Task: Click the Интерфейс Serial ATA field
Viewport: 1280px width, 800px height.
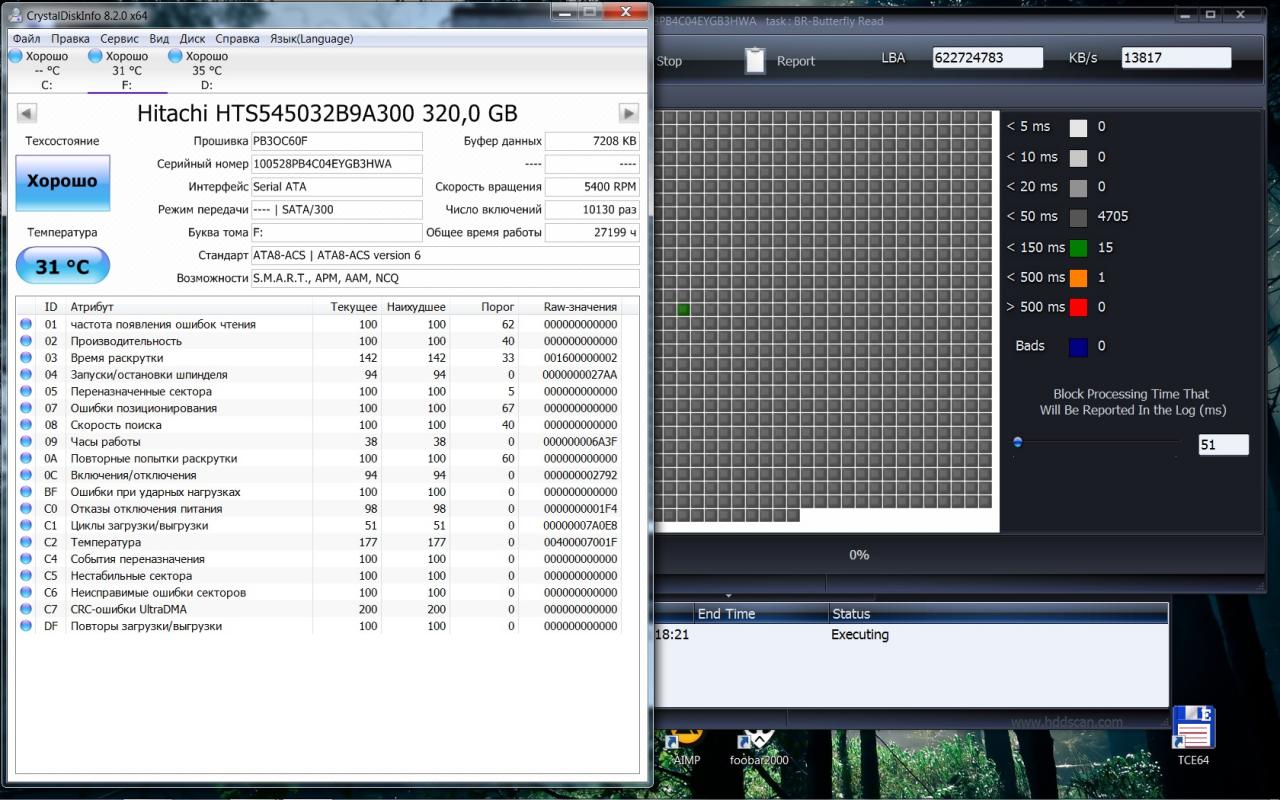Action: click(x=336, y=187)
